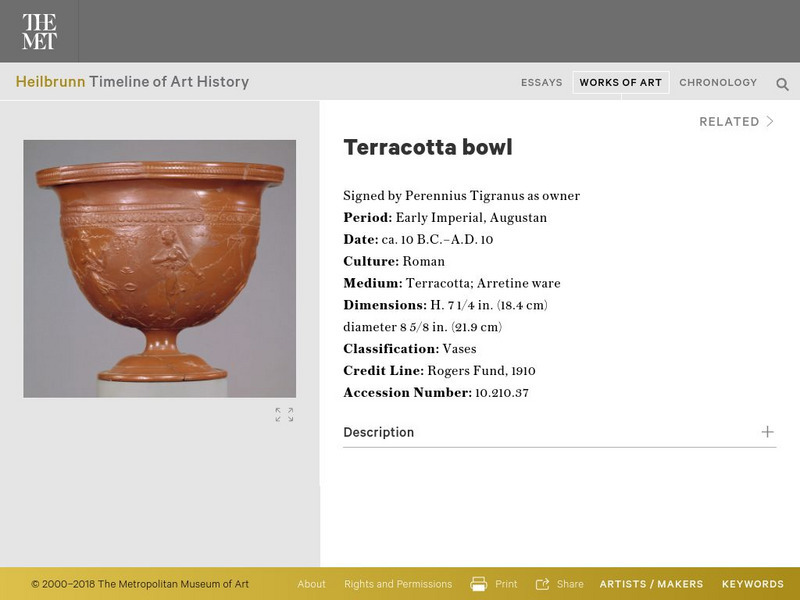Go to the Chronology tab
The height and width of the screenshot is (600, 800).
tap(718, 83)
